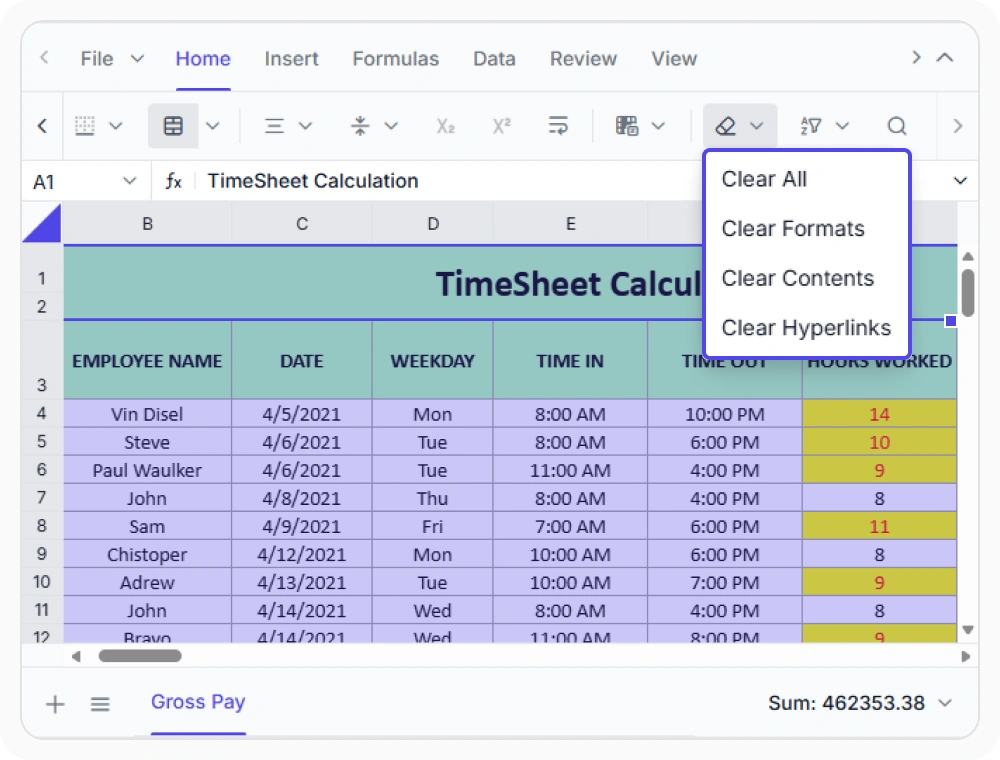Expand the horizontal align dropdown arrow
The image size is (1000, 760).
(x=305, y=126)
